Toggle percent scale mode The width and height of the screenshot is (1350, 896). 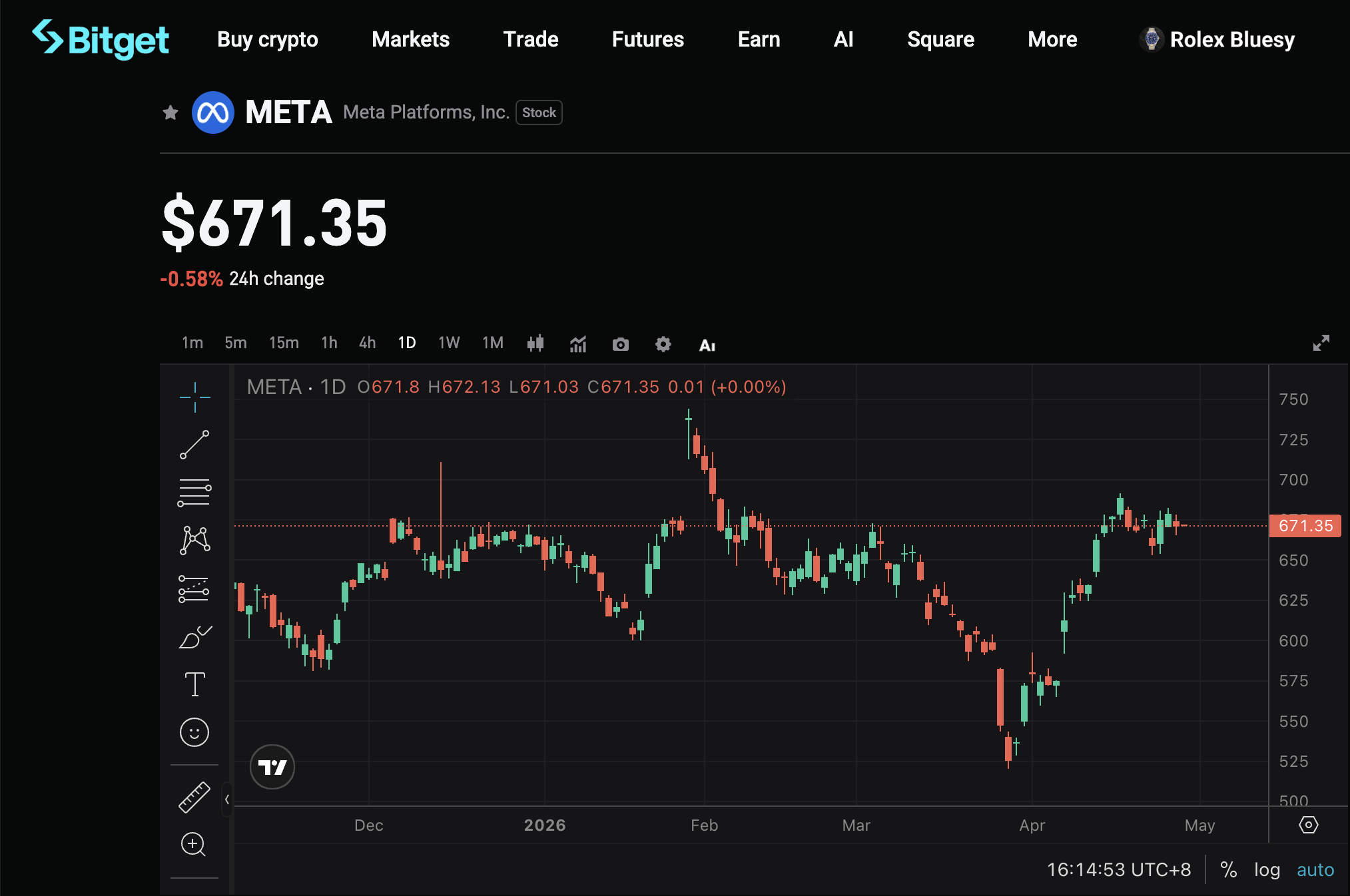(x=1228, y=869)
